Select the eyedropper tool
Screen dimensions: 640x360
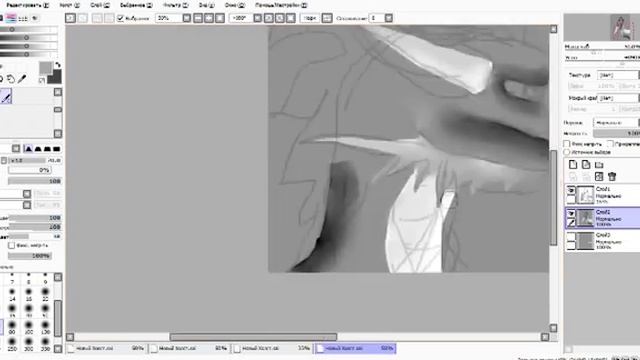pyautogui.click(x=22, y=79)
